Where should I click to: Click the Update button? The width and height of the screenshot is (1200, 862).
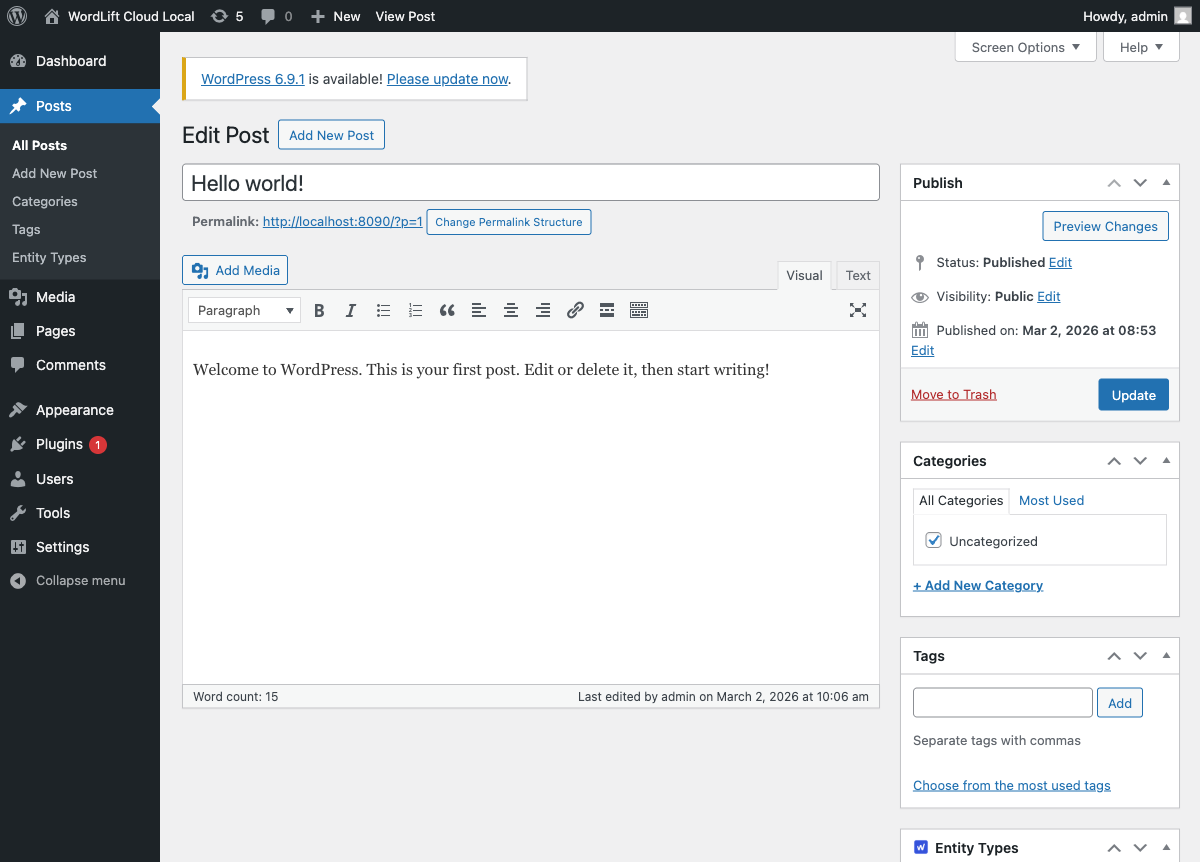(1133, 394)
